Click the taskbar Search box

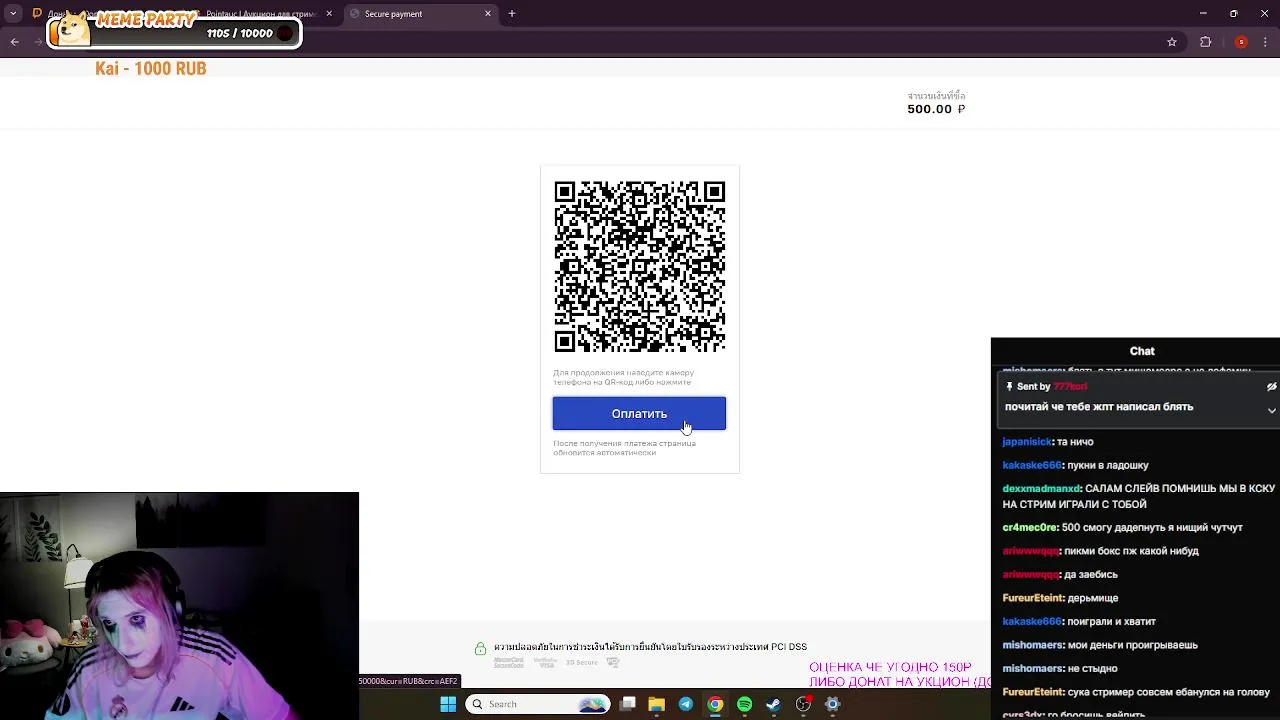tap(539, 704)
